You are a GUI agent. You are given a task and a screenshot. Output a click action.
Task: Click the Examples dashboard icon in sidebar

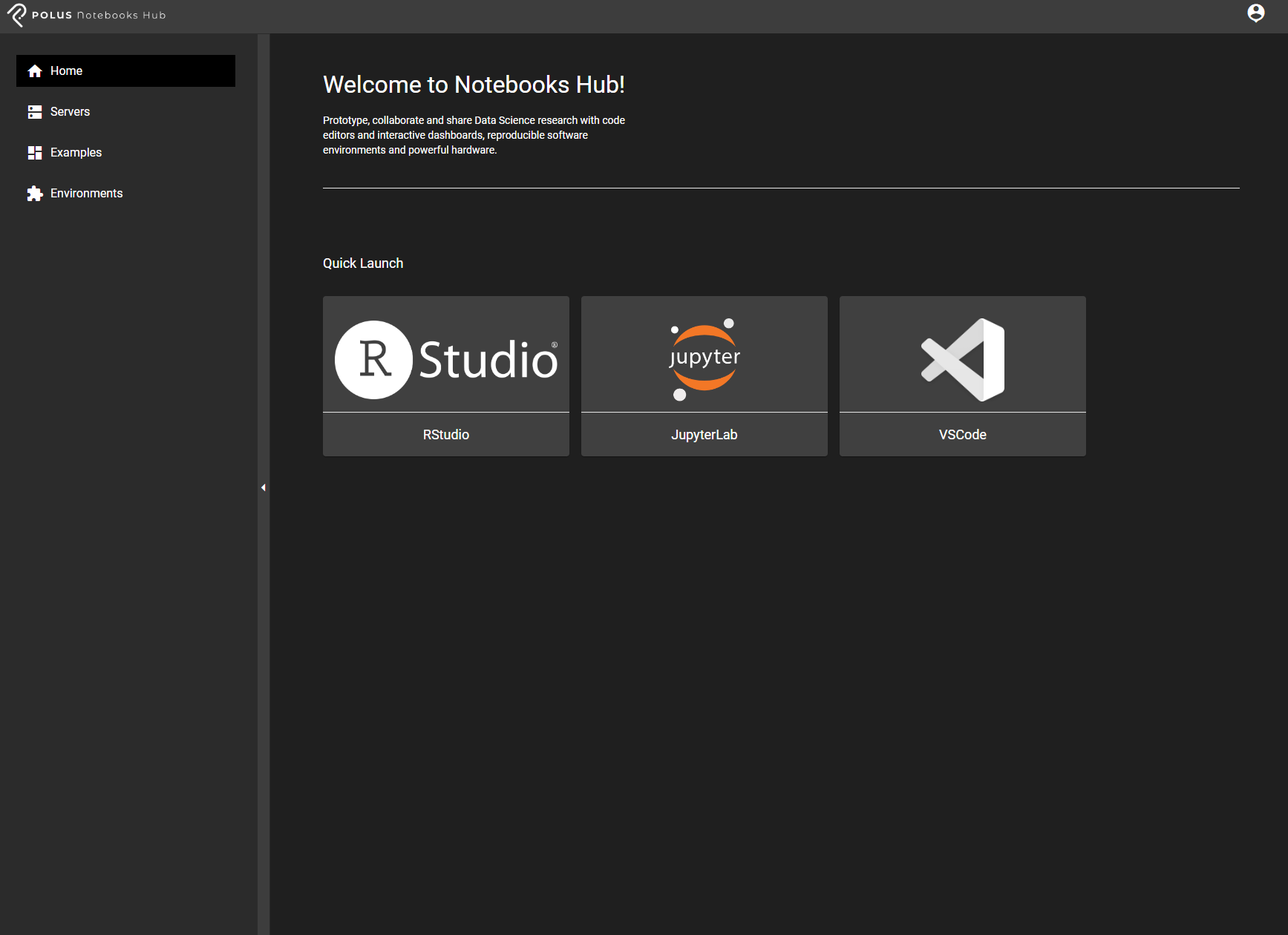coord(35,153)
